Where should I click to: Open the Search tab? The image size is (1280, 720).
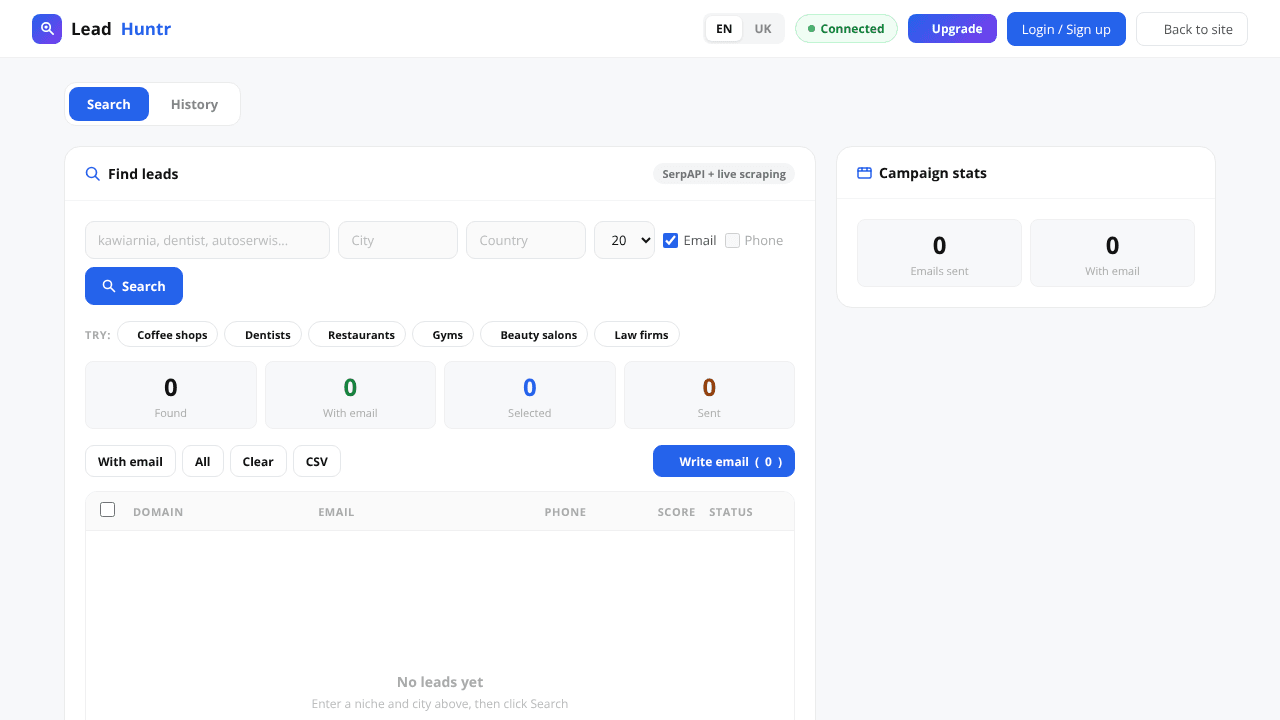[109, 104]
